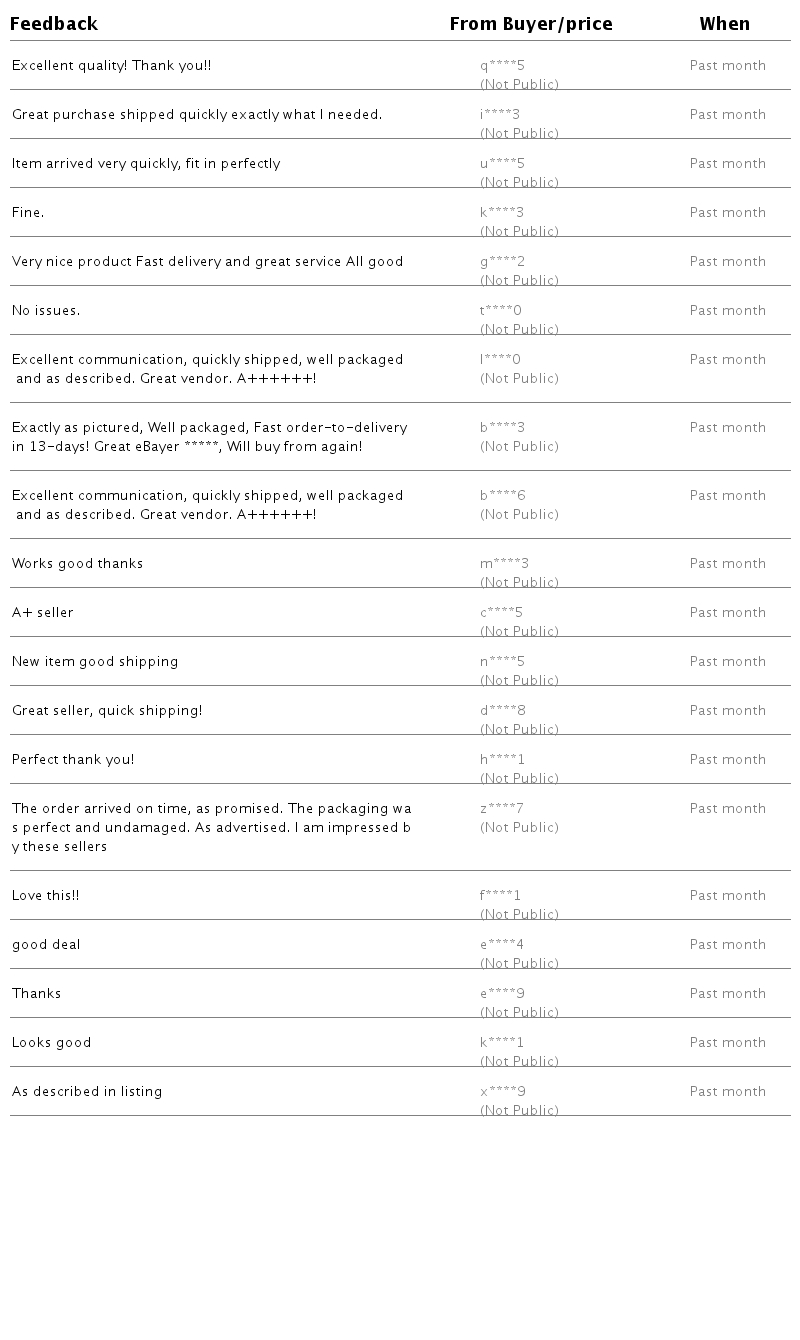This screenshot has height=1340, width=800.
Task: Click buyer x****9 username
Action: 502,1092
